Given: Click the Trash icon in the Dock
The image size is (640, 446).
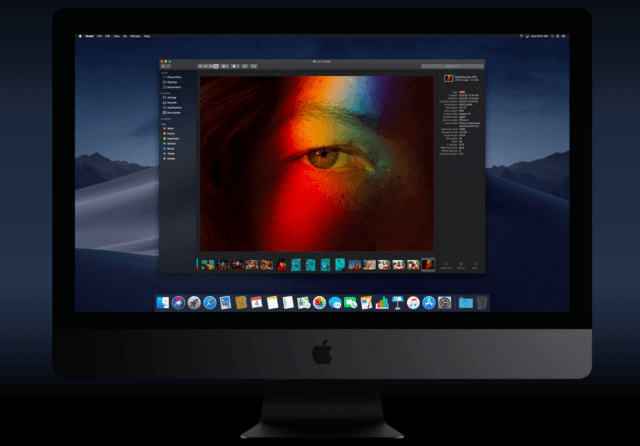Looking at the screenshot, I should [x=482, y=302].
